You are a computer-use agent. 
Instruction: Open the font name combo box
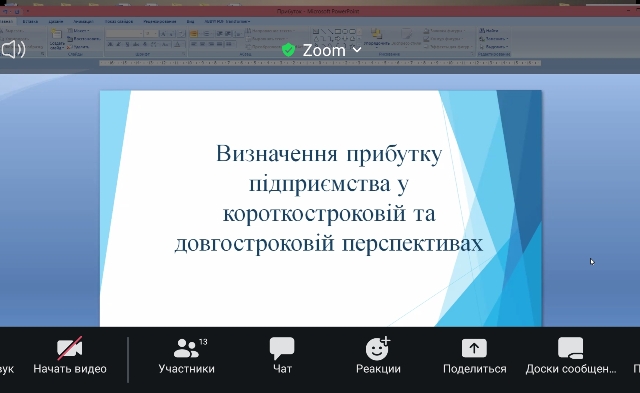[x=124, y=33]
